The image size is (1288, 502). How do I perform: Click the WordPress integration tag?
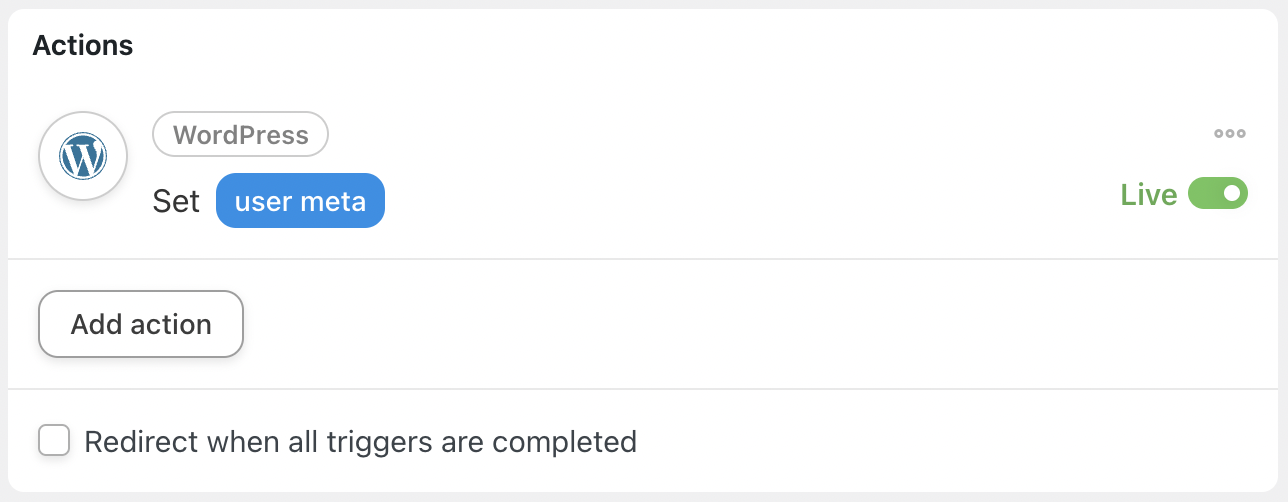coord(240,134)
